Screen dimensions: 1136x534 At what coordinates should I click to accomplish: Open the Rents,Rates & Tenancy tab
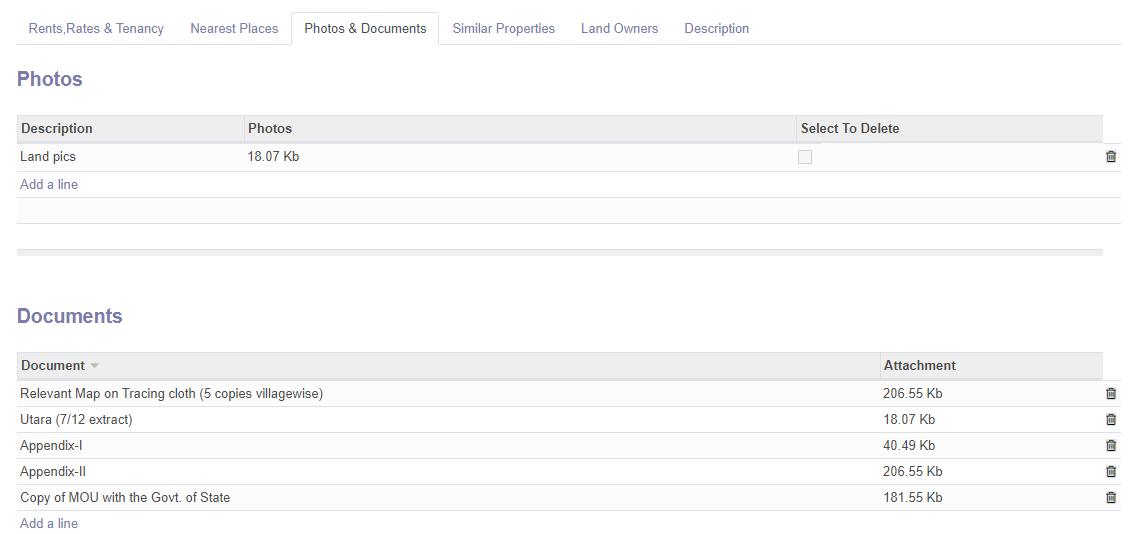pos(96,28)
